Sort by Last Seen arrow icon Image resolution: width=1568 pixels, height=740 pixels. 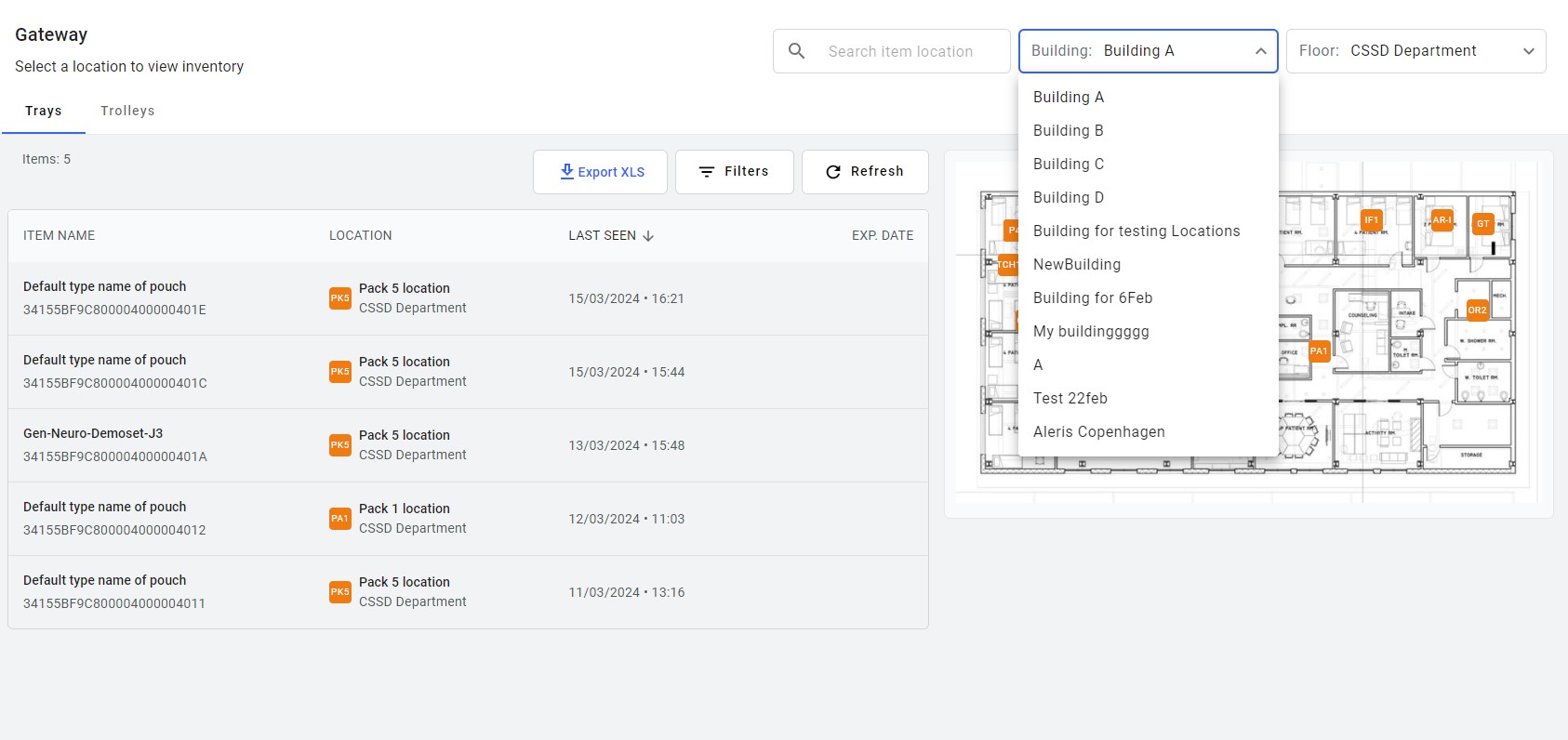point(648,236)
